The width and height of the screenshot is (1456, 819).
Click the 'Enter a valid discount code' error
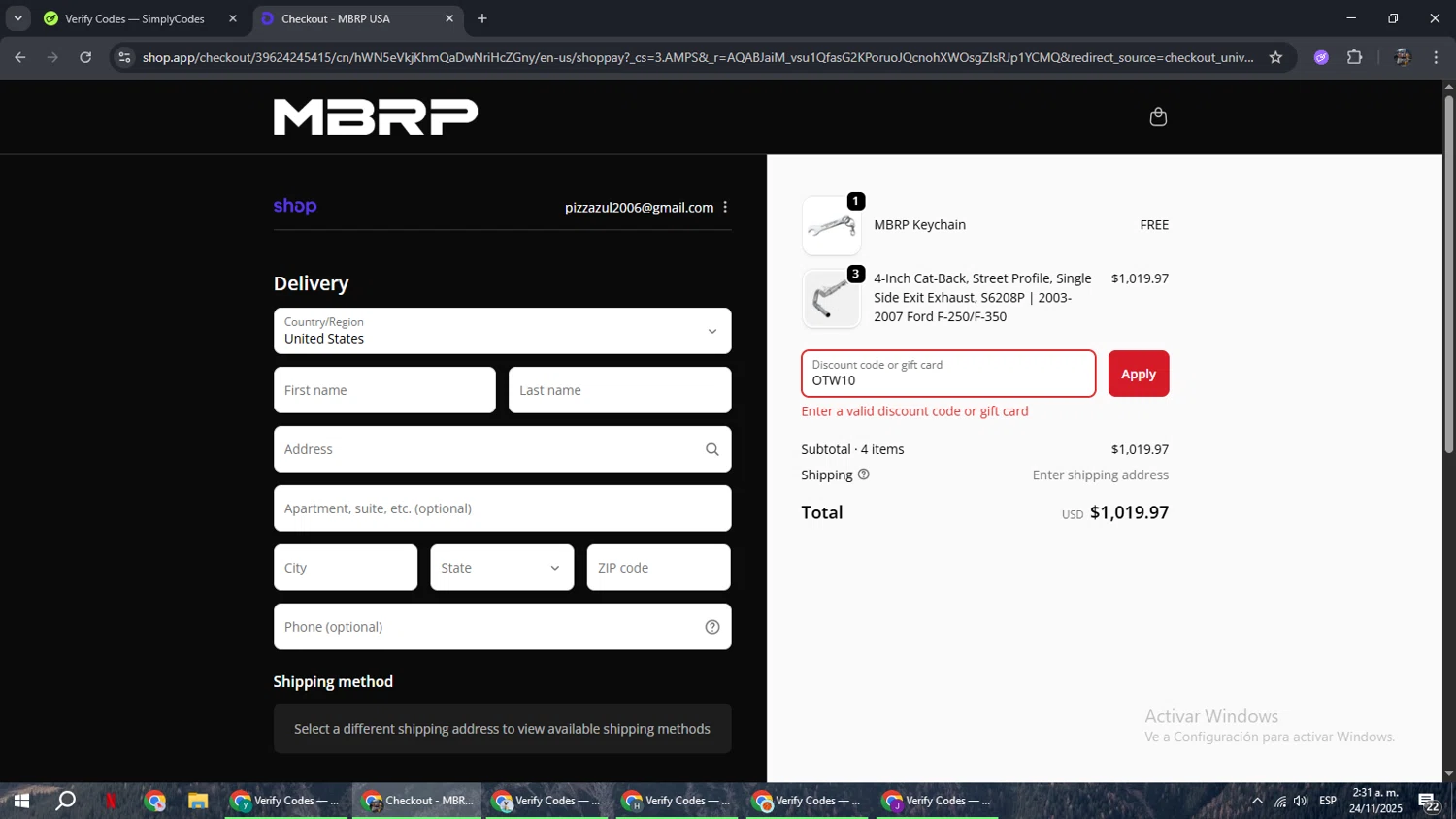914,411
